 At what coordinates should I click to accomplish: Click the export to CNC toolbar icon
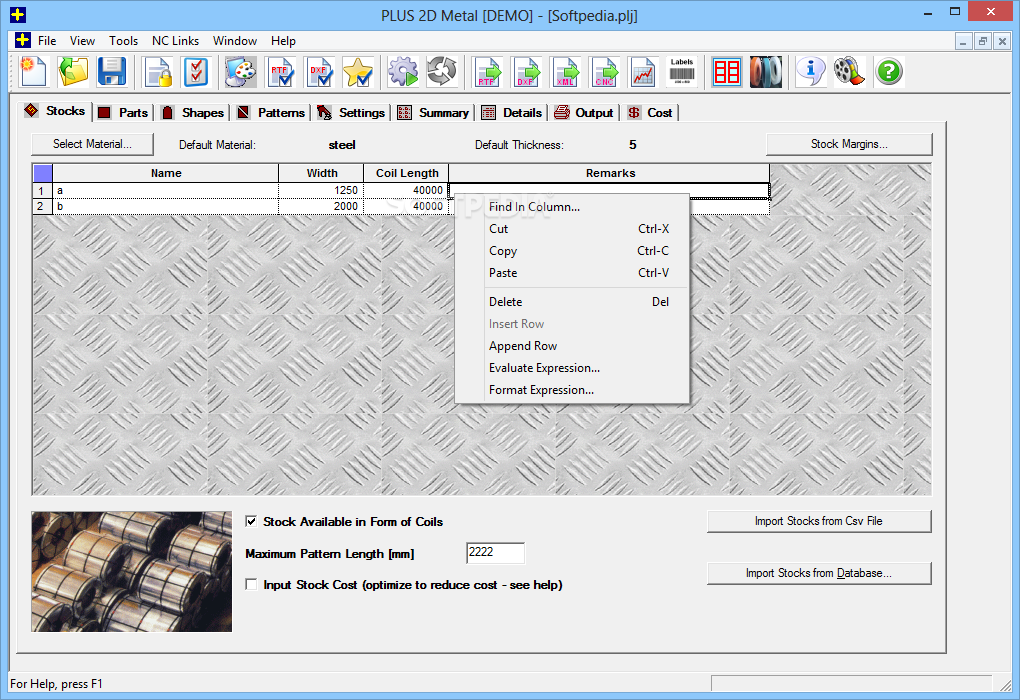click(x=604, y=72)
